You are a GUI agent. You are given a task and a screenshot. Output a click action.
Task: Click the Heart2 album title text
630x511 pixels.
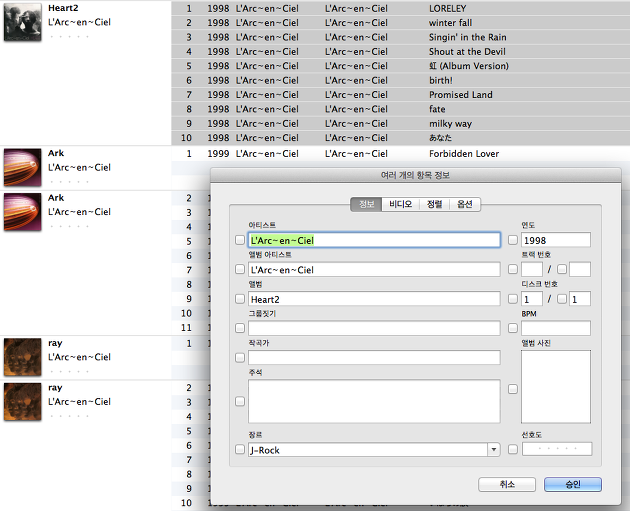point(63,8)
